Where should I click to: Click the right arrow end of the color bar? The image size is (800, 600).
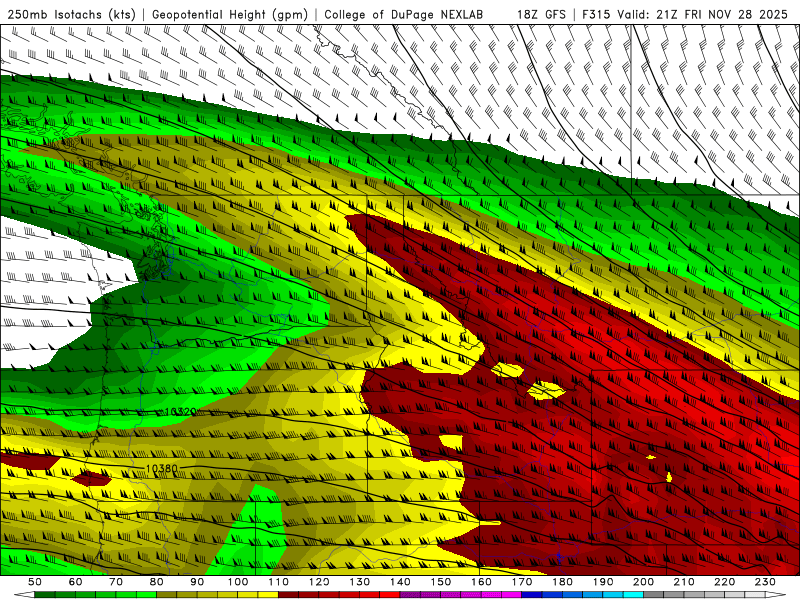click(776, 595)
